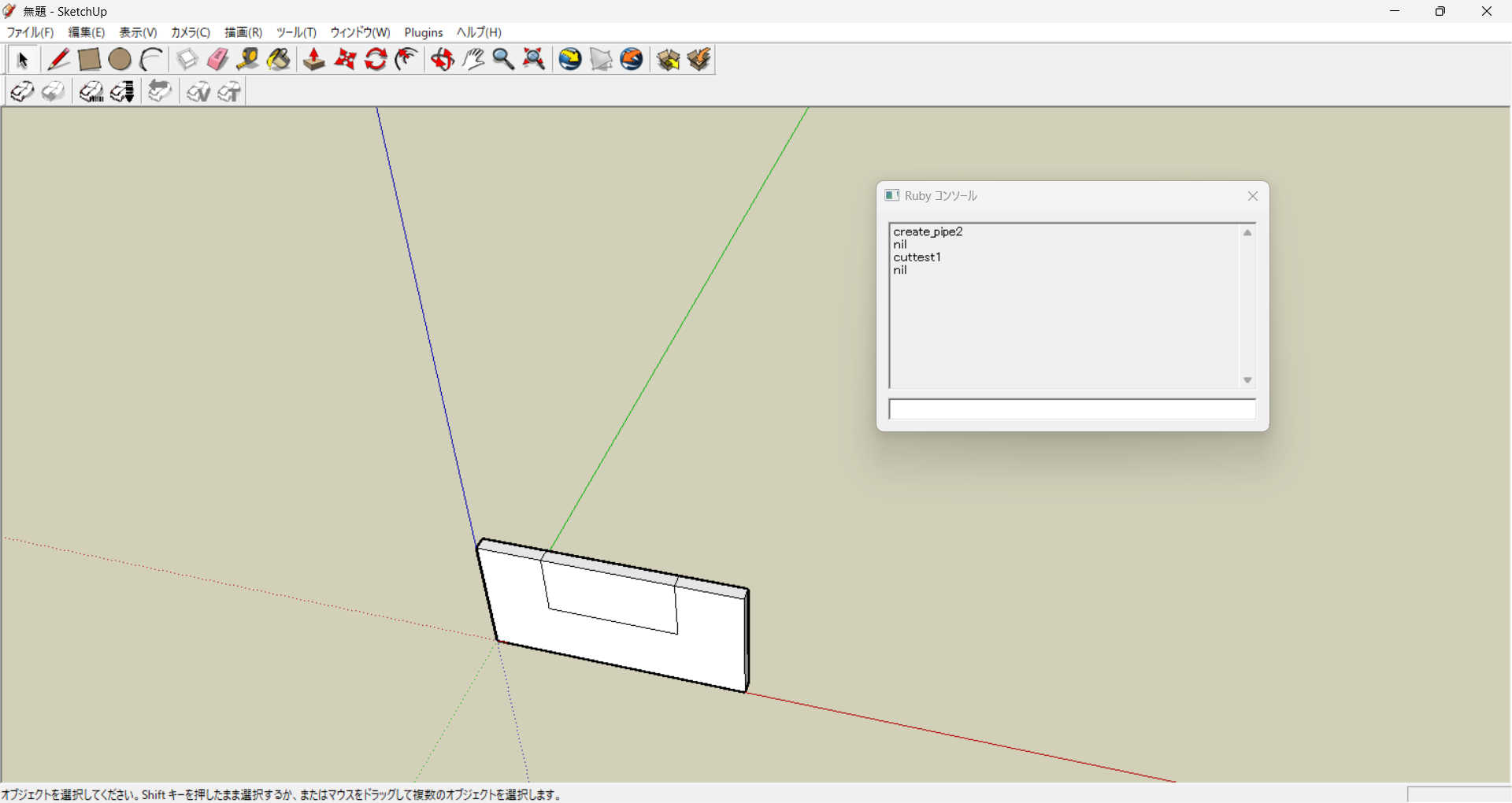
Task: Click the solid icon with downward arrow
Action: pos(122,92)
